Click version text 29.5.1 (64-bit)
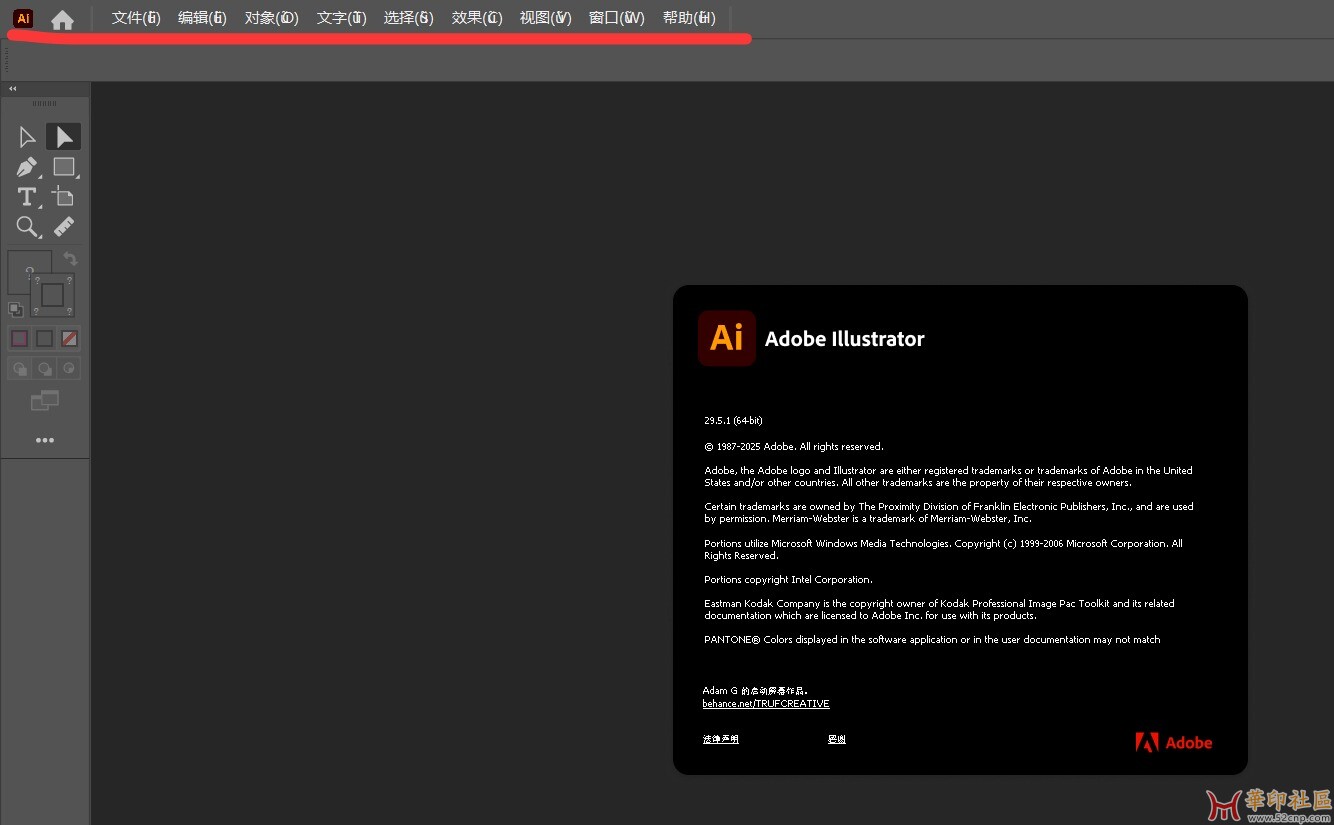The height and width of the screenshot is (825, 1334). (733, 421)
